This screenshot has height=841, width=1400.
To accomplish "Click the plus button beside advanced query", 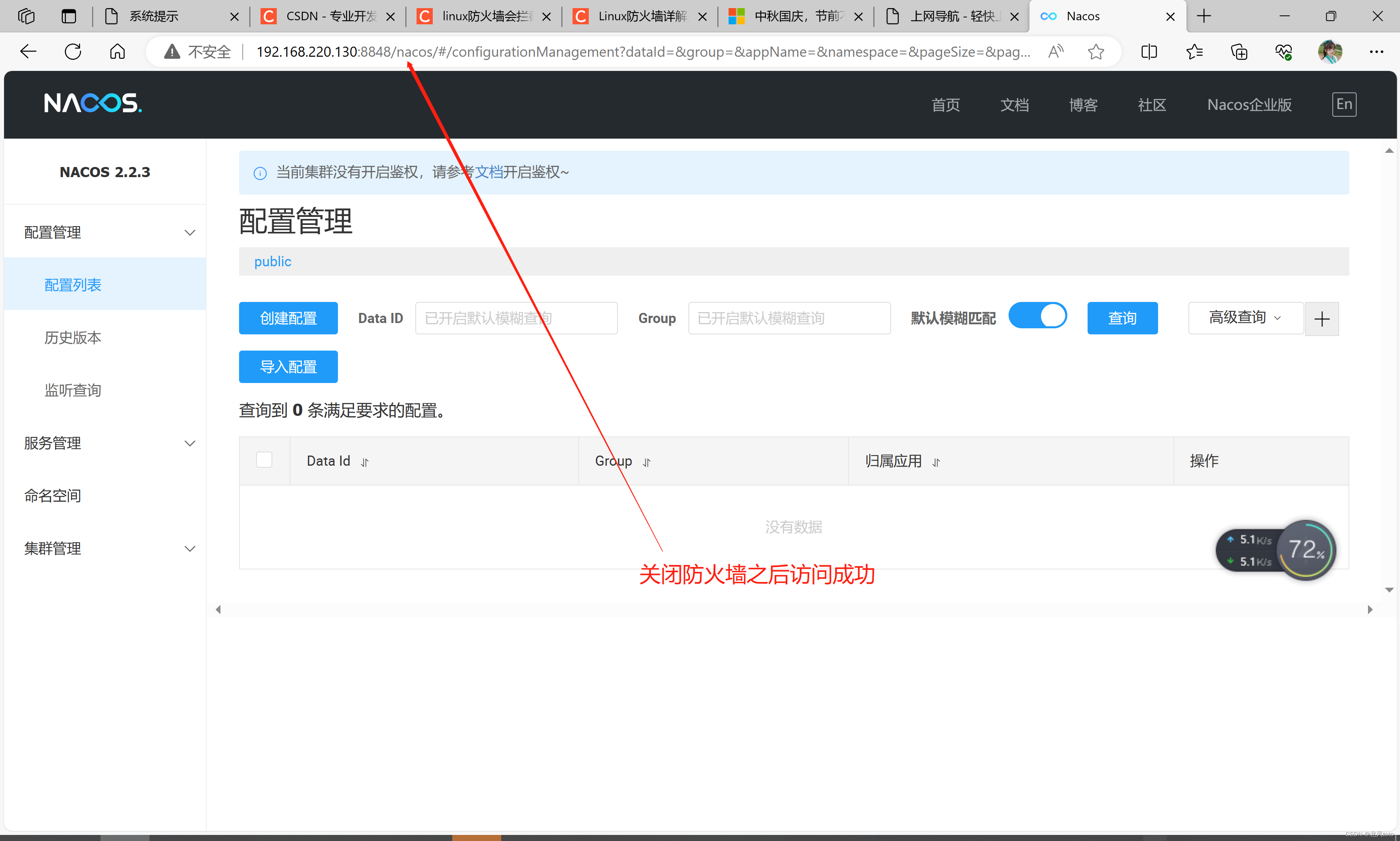I will (x=1322, y=319).
